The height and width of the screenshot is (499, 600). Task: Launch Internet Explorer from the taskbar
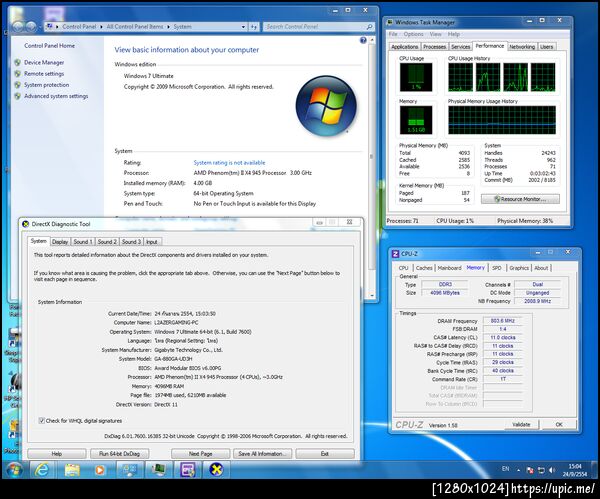coord(42,470)
